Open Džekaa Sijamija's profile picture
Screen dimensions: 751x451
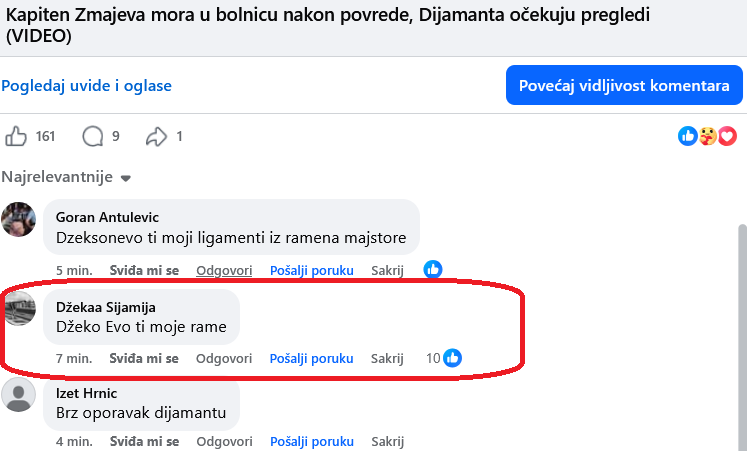click(x=18, y=308)
